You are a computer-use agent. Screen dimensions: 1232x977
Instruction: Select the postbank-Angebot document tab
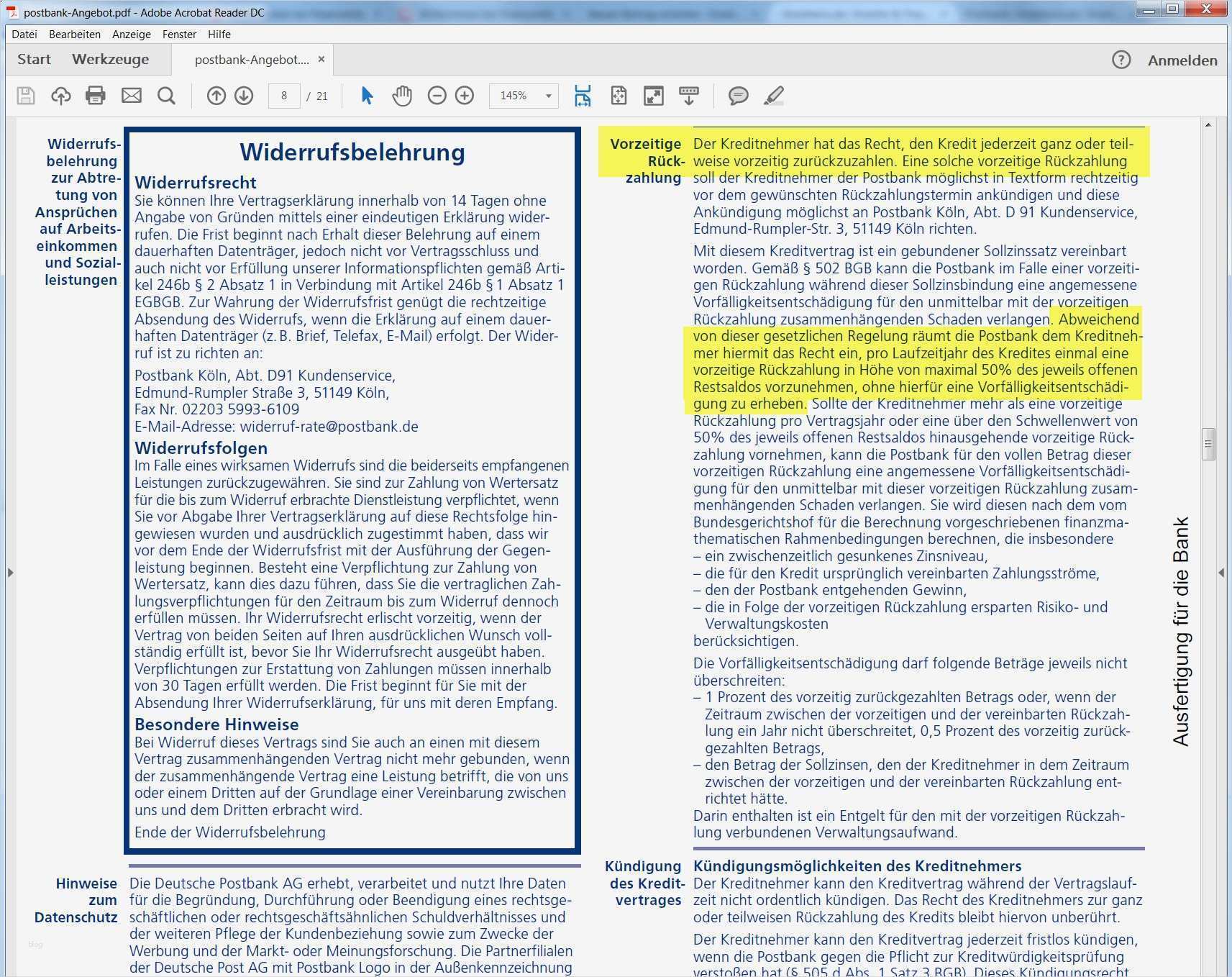click(x=252, y=60)
